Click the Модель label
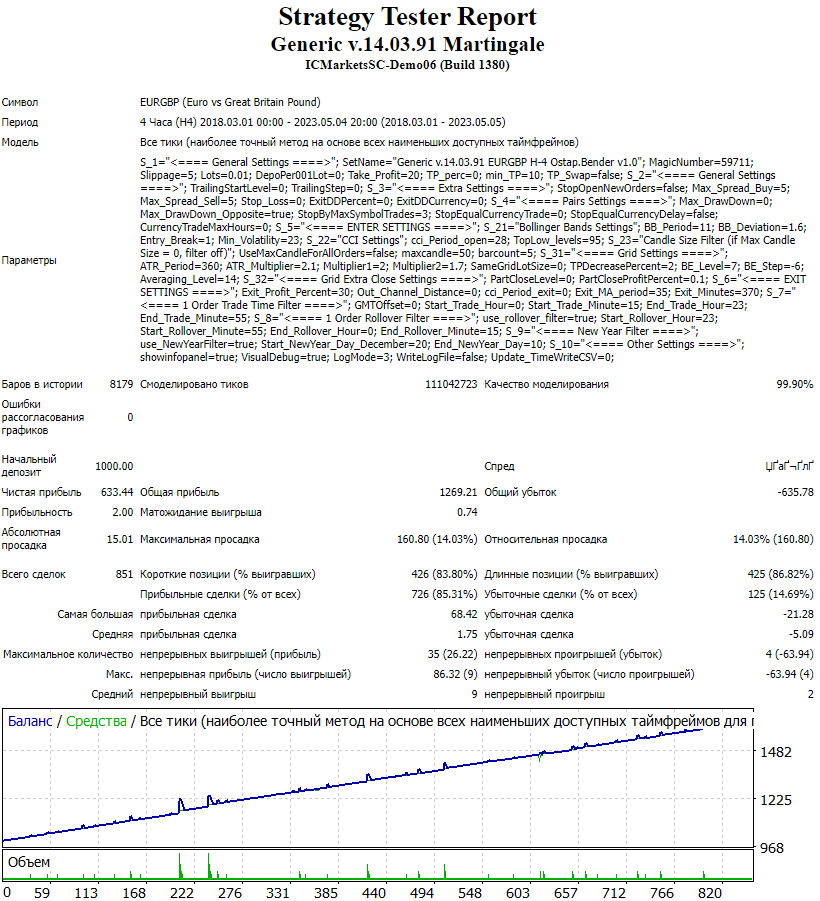Image resolution: width=820 pixels, height=901 pixels. (x=20, y=143)
